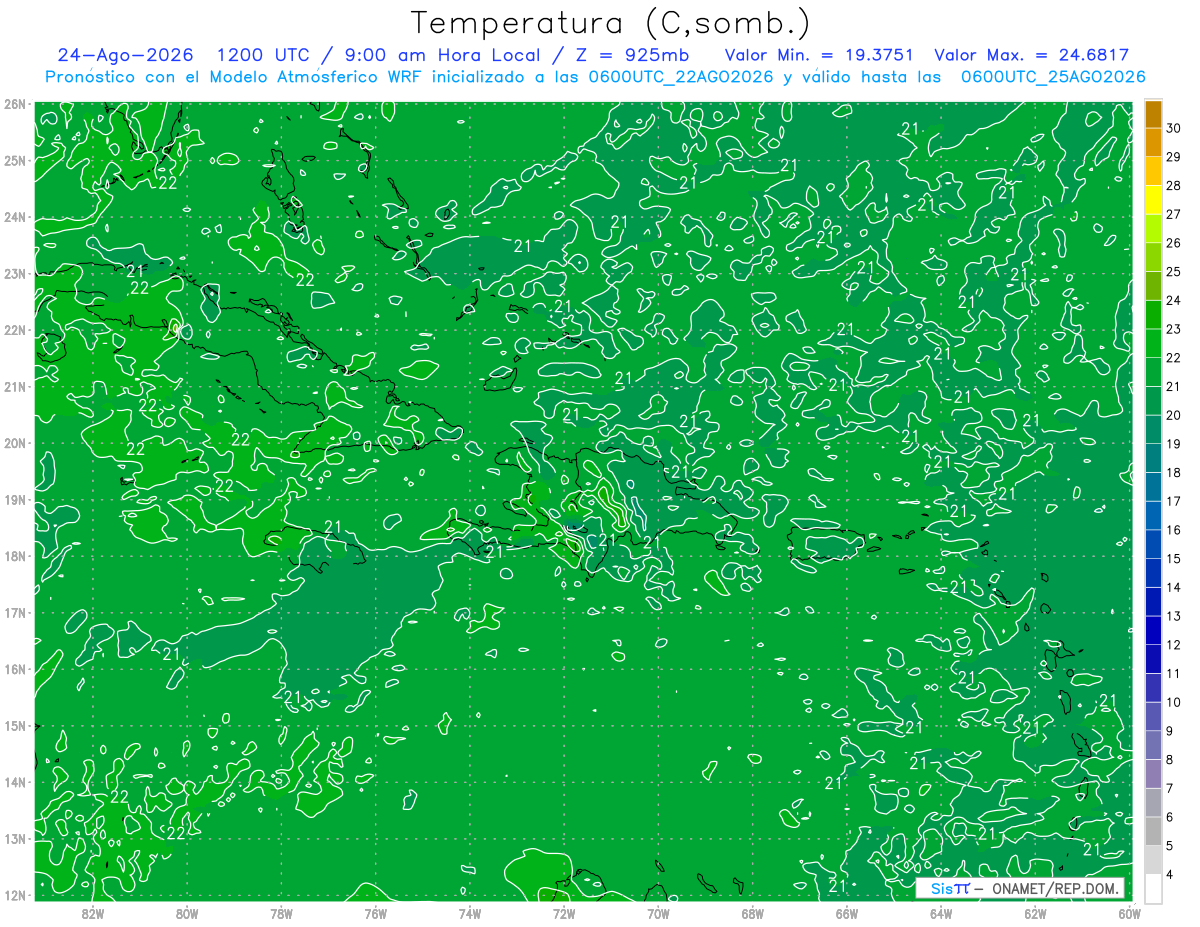
Task: Click the "18N" latitude axis label
Action: coord(15,556)
